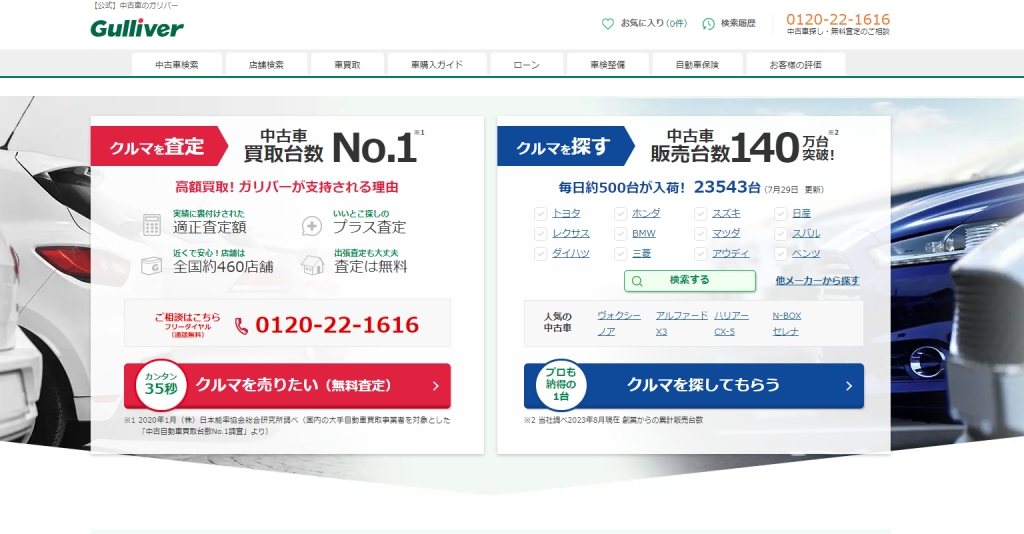Open the お客様の評価 tab
This screenshot has width=1024, height=534.
795,65
